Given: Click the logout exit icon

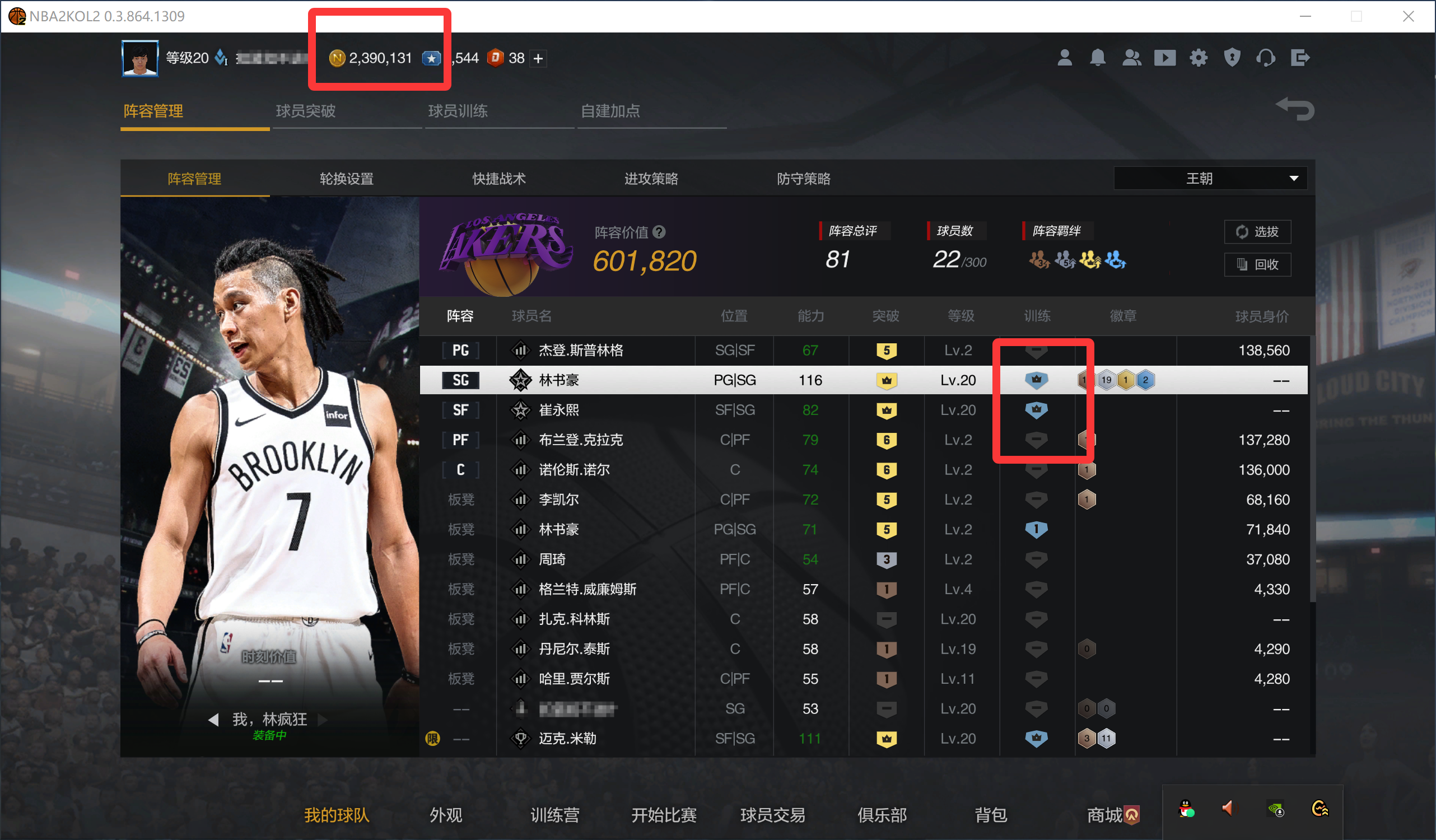Looking at the screenshot, I should (1300, 58).
